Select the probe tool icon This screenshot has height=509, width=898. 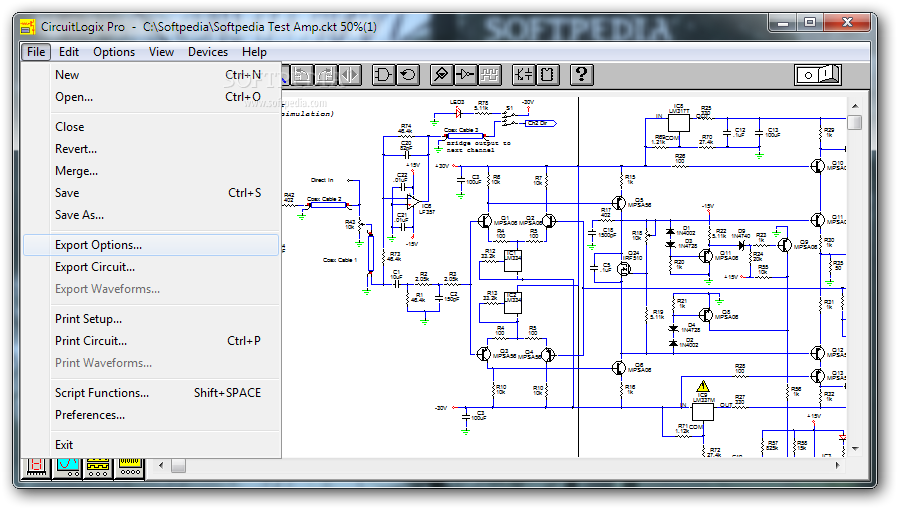point(441,75)
